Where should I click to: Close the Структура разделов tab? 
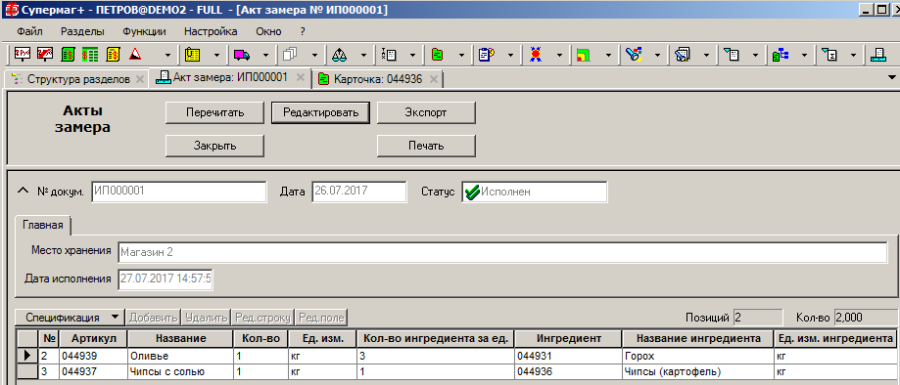(139, 80)
